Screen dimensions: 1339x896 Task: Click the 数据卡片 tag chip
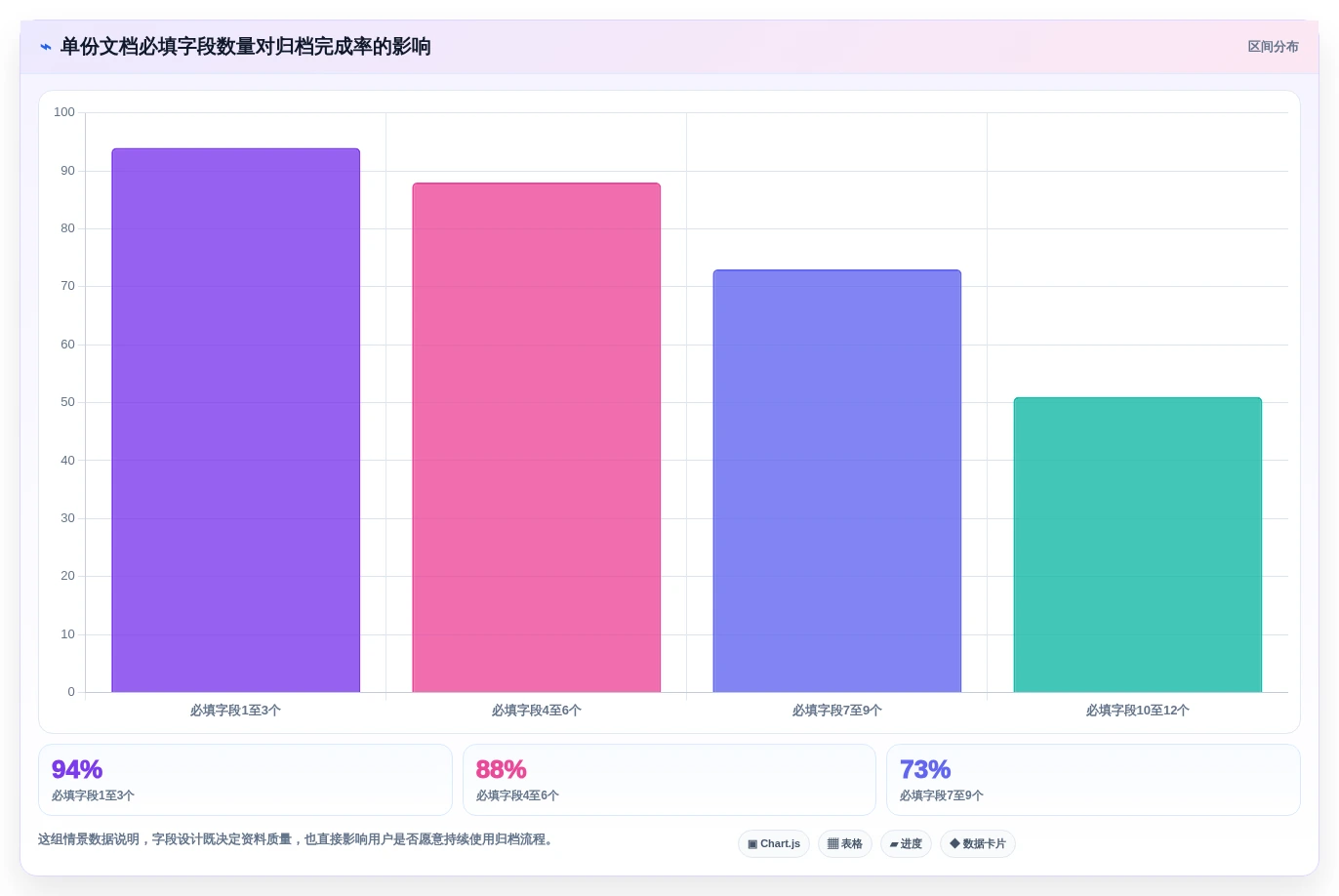tap(978, 844)
